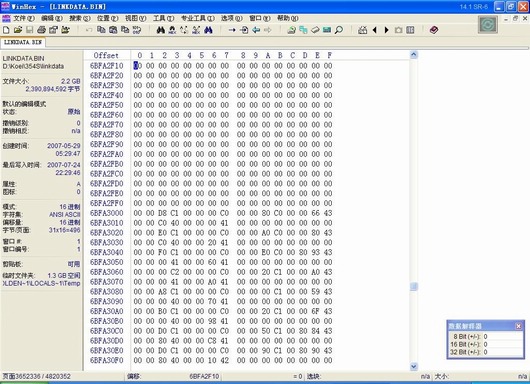530x384 pixels.
Task: Open the 工具 (Tools) menu
Action: (x=164, y=18)
